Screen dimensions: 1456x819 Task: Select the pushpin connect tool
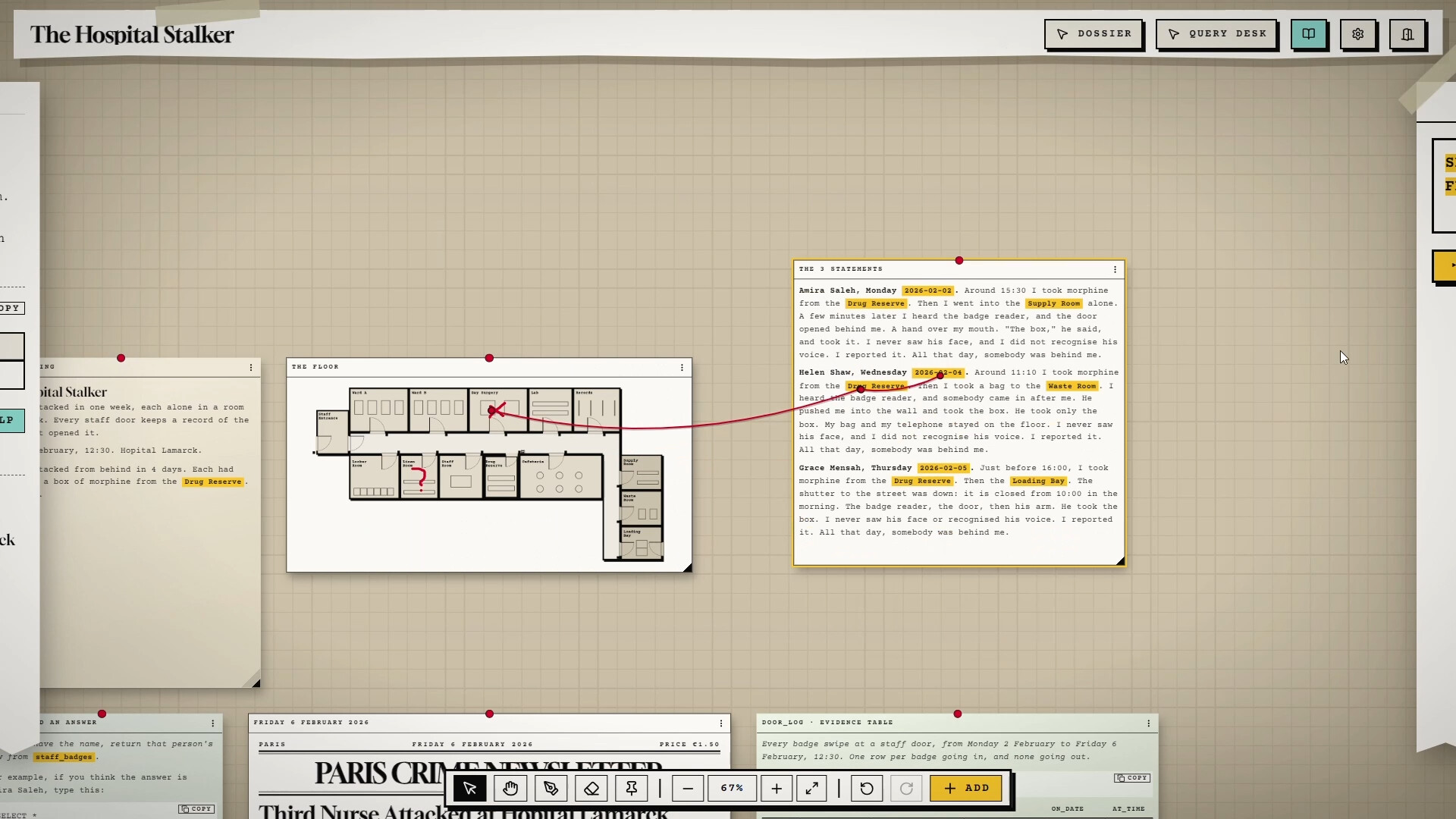click(632, 789)
